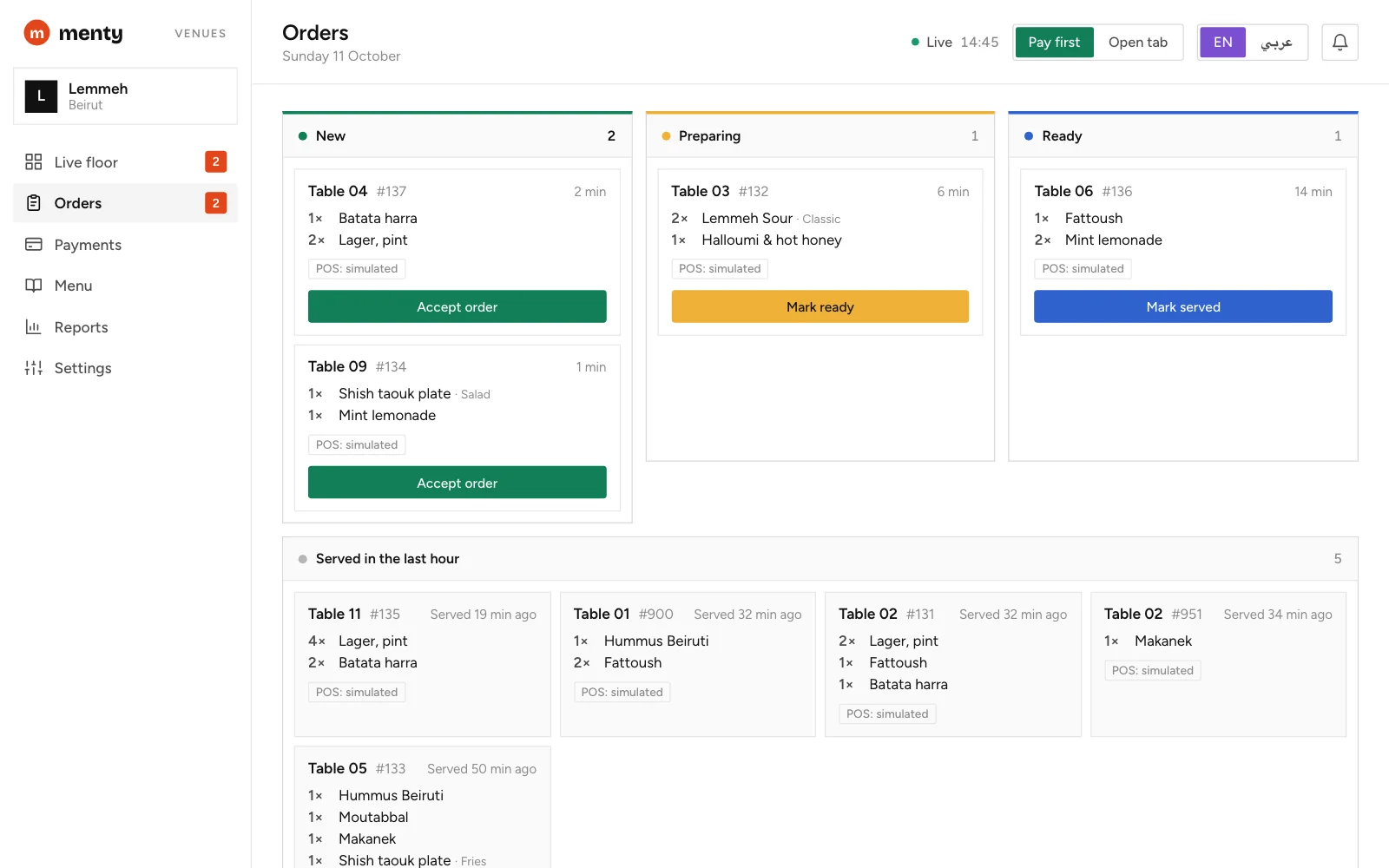Viewport: 1389px width, 868px height.
Task: Click the Orders clipboard icon
Action: (x=34, y=203)
